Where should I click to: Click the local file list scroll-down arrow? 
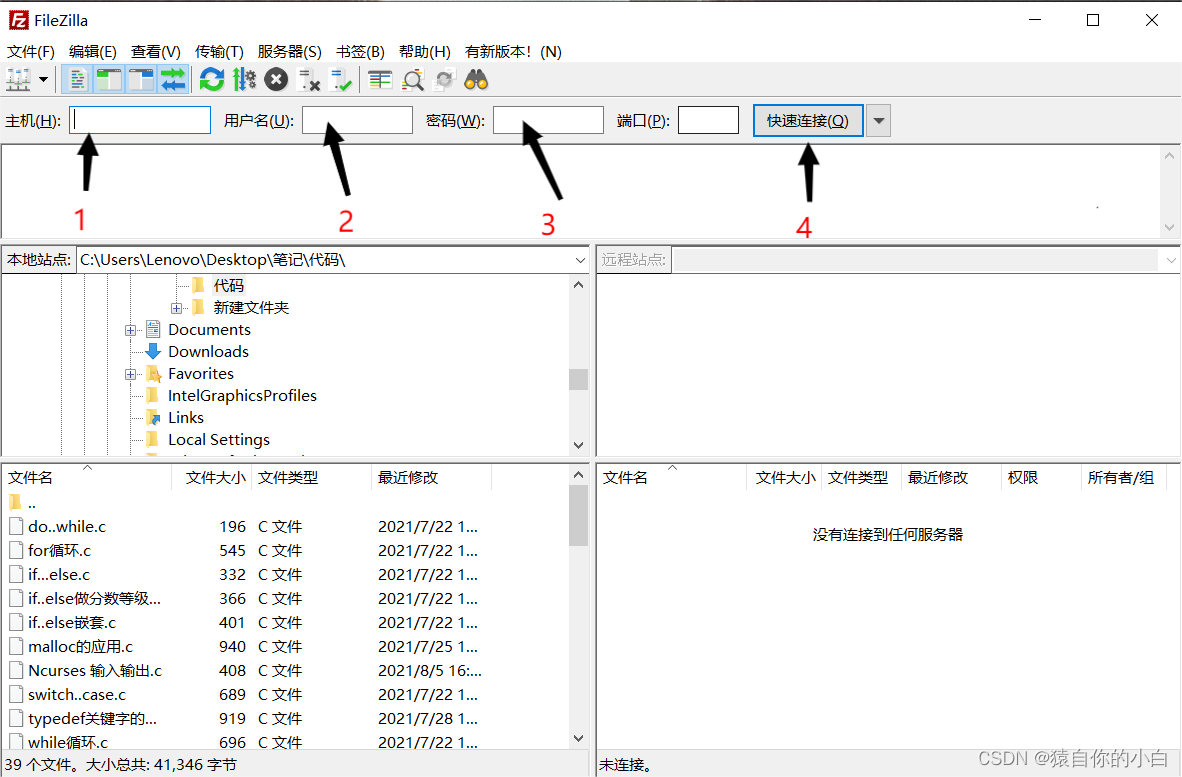pyautogui.click(x=578, y=739)
